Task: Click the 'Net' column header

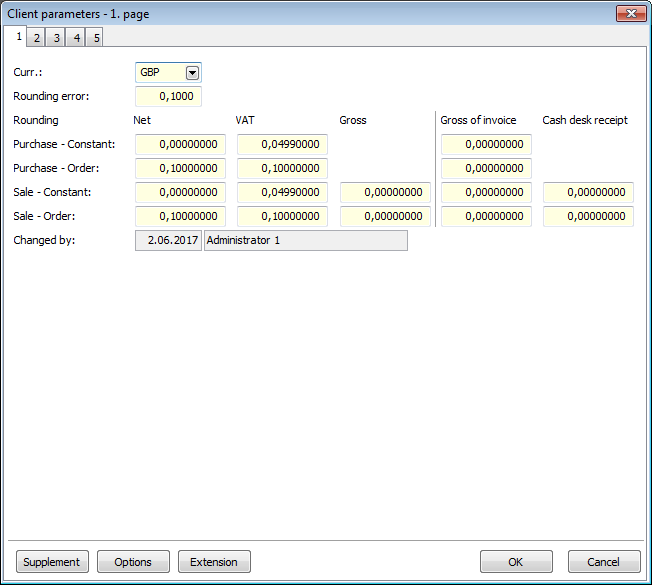Action: click(x=142, y=120)
